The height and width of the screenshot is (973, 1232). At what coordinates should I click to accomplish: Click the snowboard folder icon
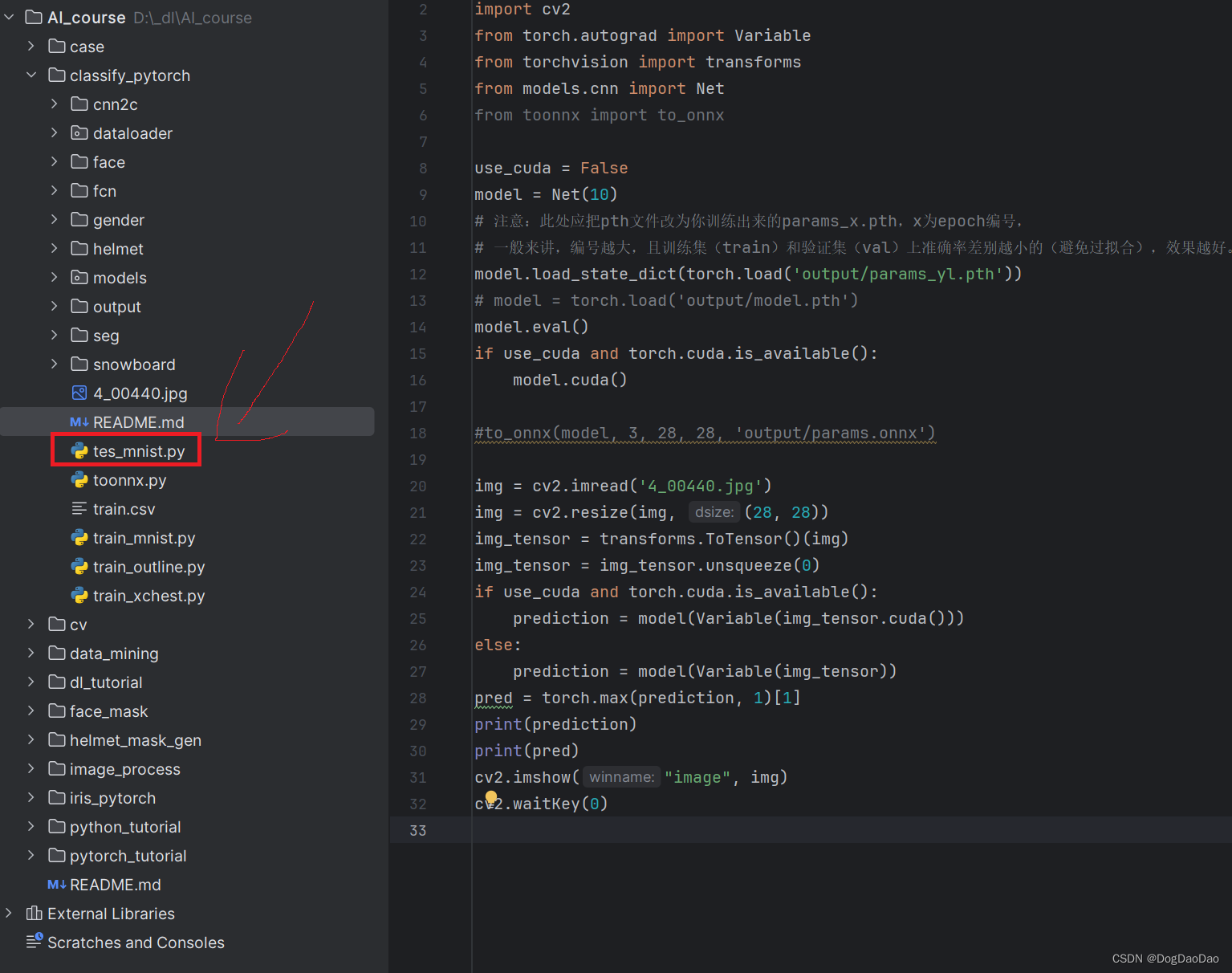tap(79, 364)
